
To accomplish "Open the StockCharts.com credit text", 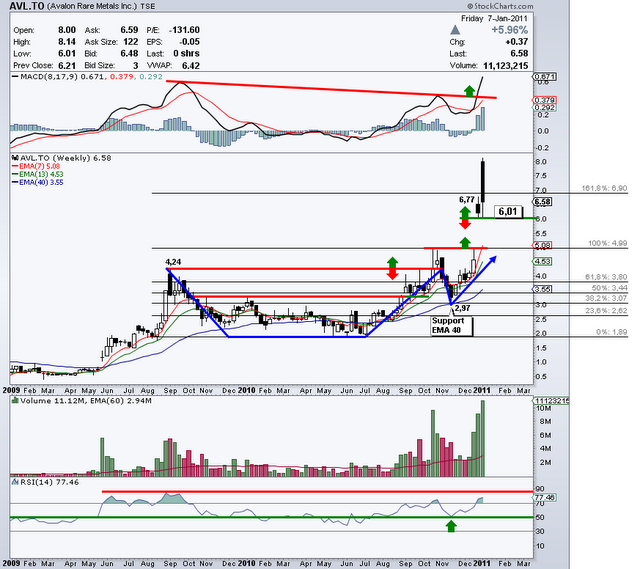I will pos(500,6).
